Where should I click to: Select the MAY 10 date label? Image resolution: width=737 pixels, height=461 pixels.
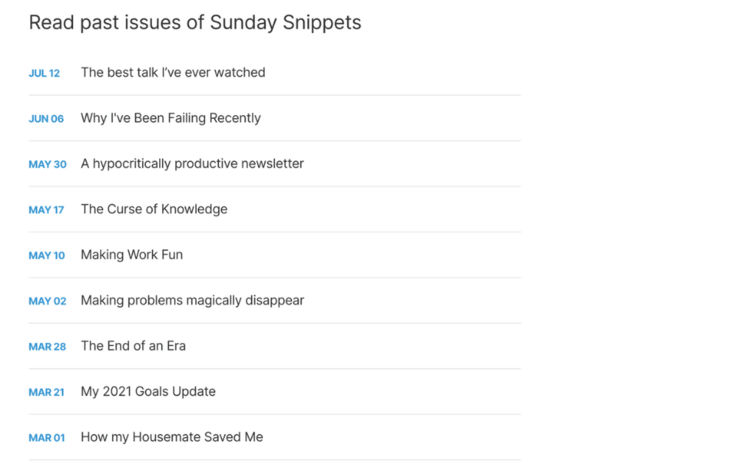click(x=46, y=256)
